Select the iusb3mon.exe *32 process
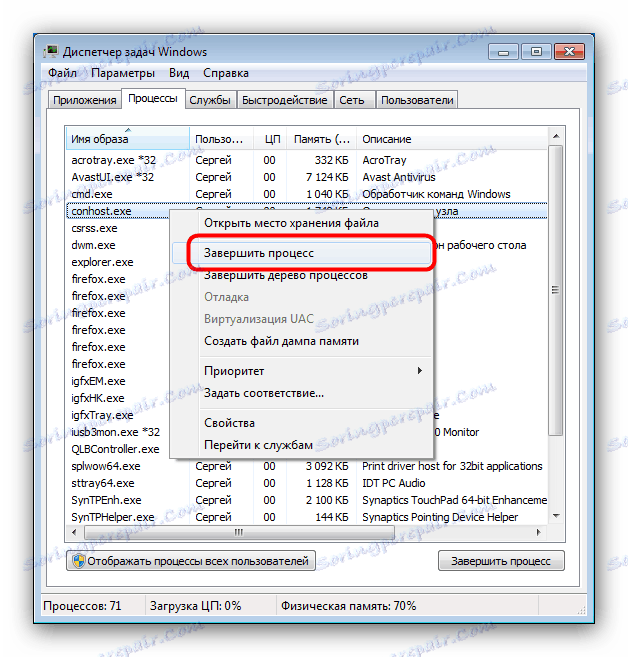This screenshot has width=628, height=657. 116,432
